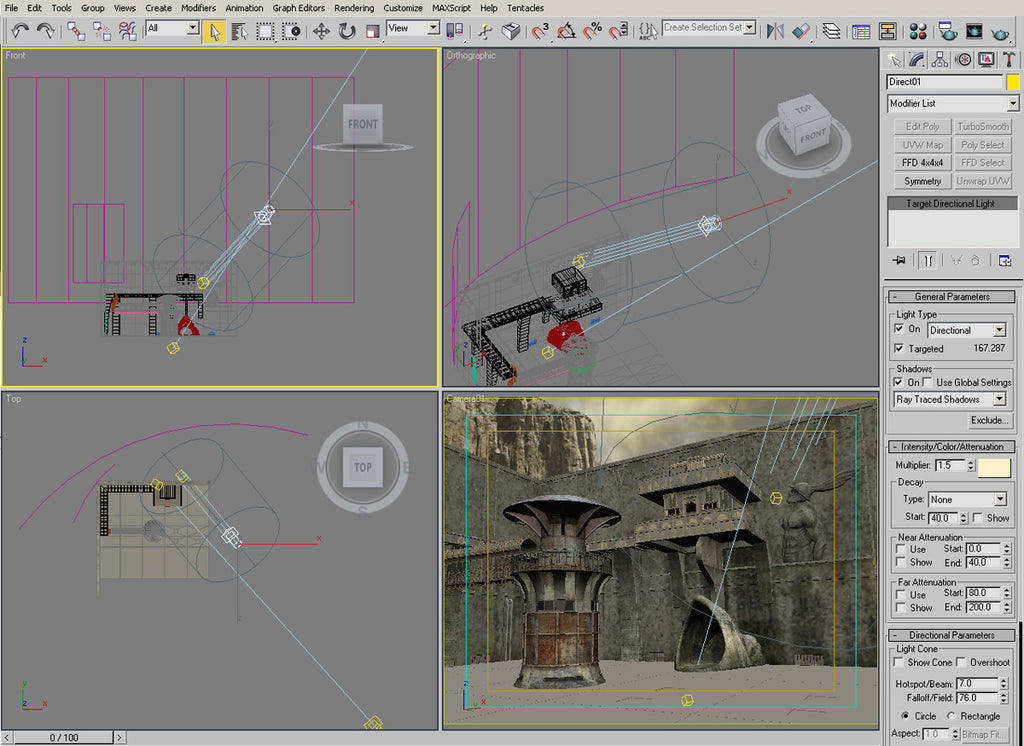Screen dimensions: 1024x746
Task: Click the Mirror tool icon
Action: pyautogui.click(x=774, y=30)
